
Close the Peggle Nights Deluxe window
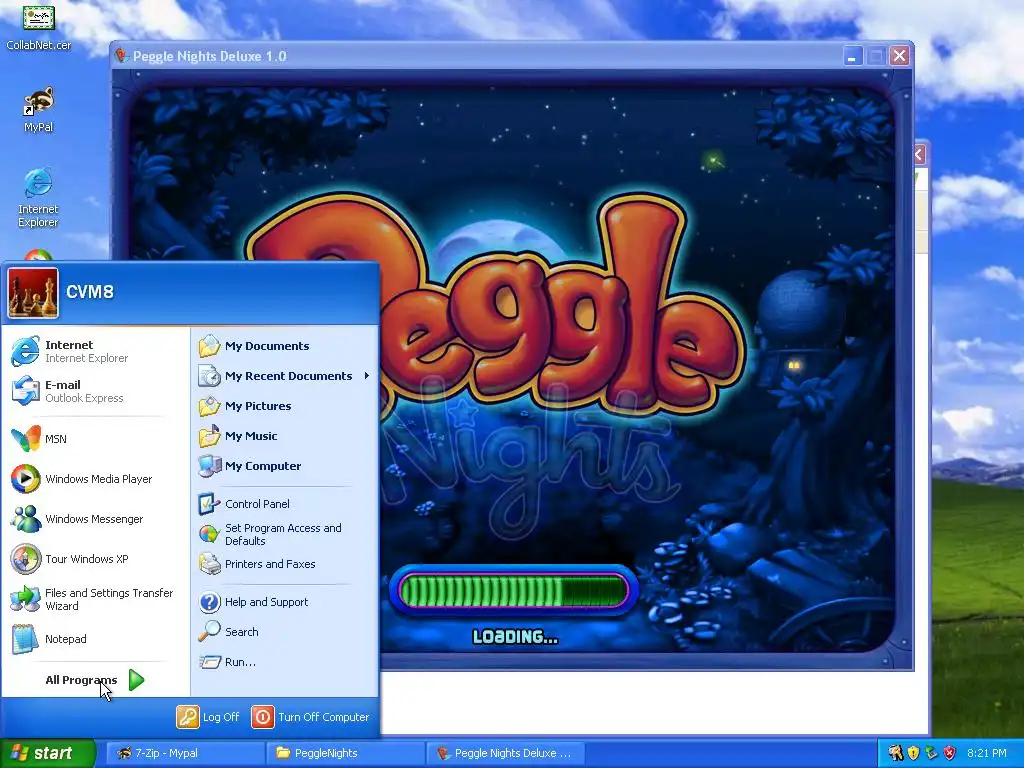click(899, 56)
